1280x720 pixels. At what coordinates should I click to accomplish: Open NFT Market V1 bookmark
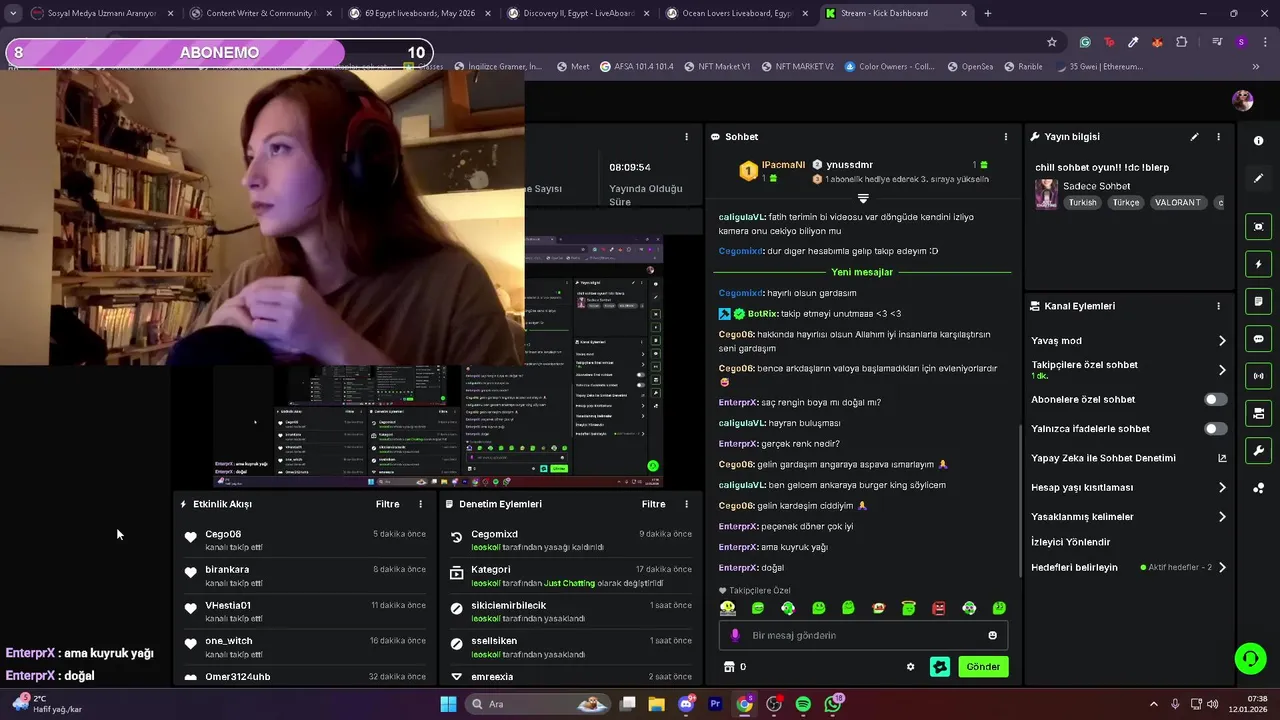tap(717, 67)
